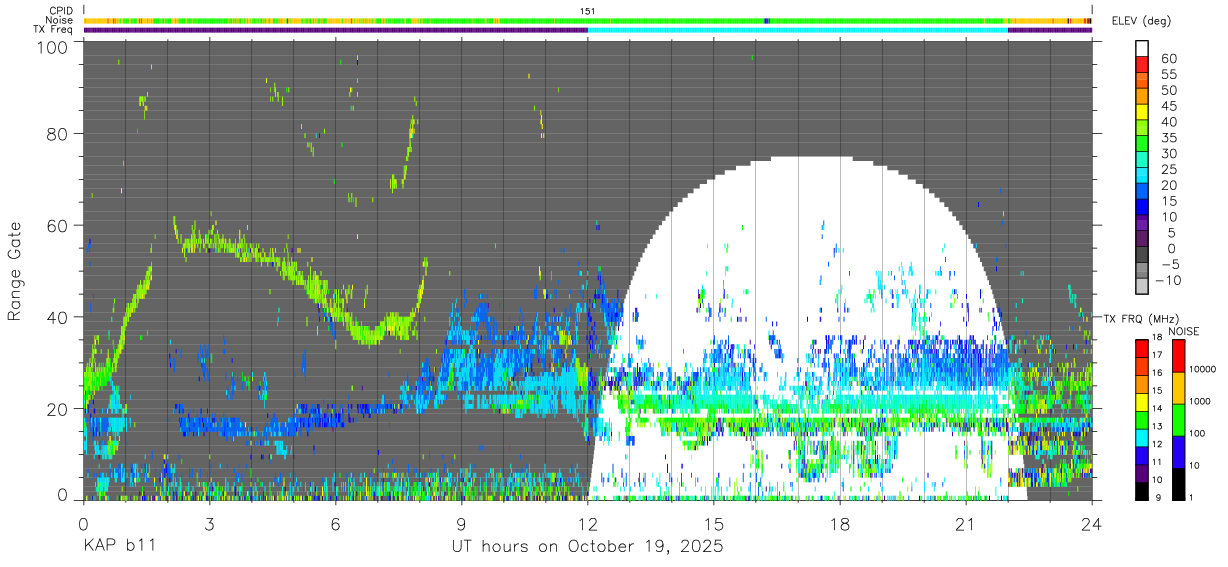Select the purple segment of the TX Freq strip
The image size is (1228, 567).
coord(335,30)
